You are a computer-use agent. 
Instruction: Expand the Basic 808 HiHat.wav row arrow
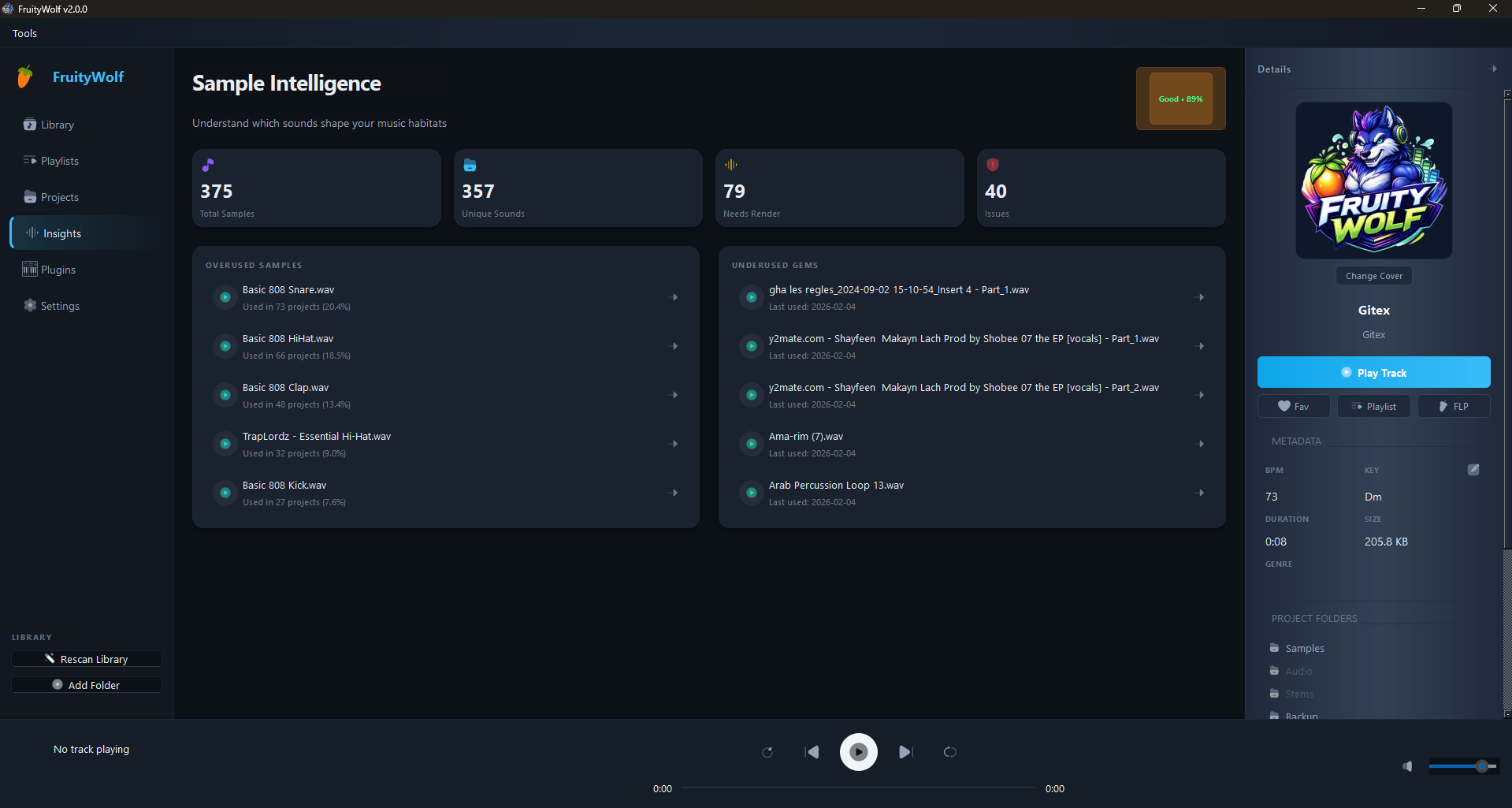click(674, 347)
